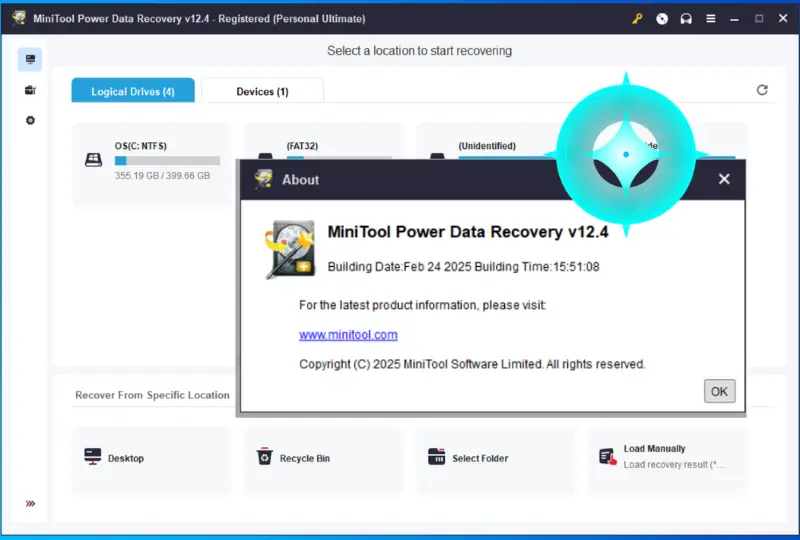This screenshot has width=800, height=540.
Task: Switch to Devices (1) tab
Action: click(x=262, y=91)
